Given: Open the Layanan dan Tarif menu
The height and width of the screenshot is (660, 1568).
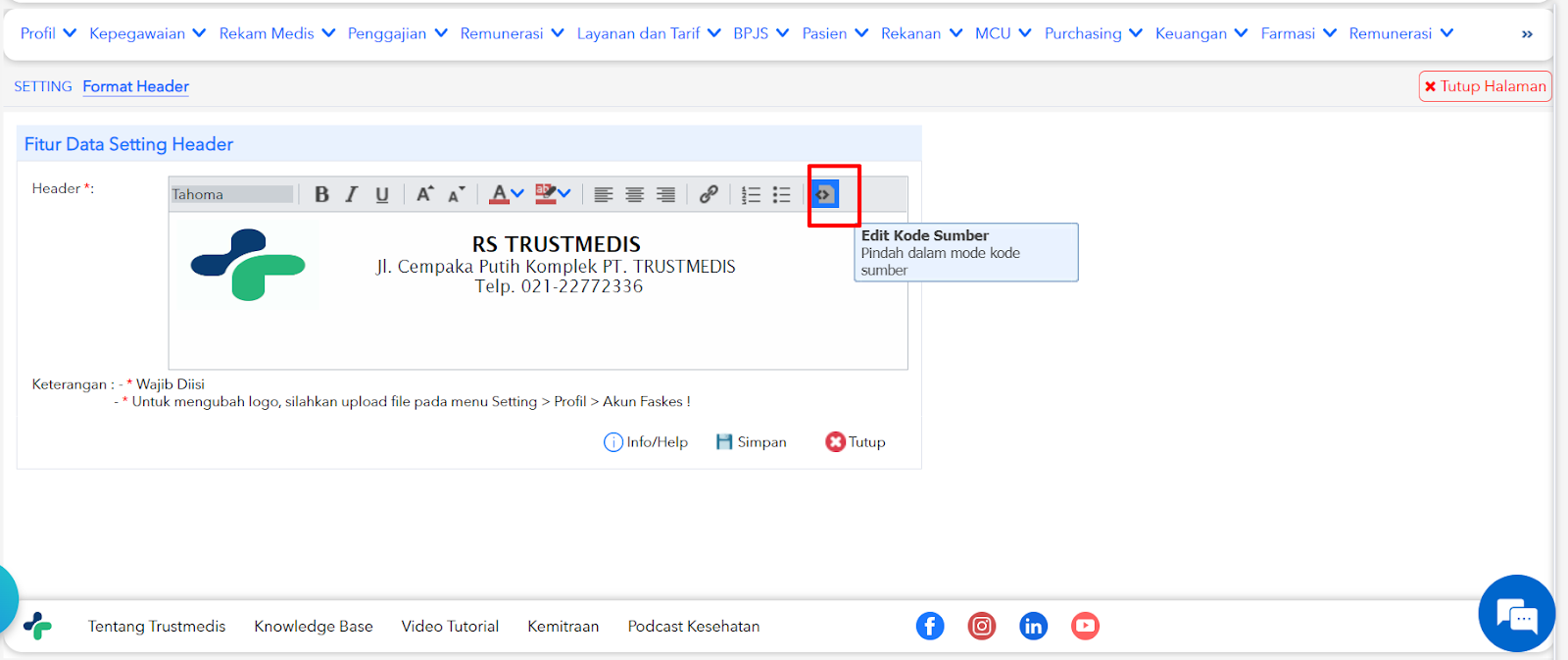Looking at the screenshot, I should pos(649,33).
